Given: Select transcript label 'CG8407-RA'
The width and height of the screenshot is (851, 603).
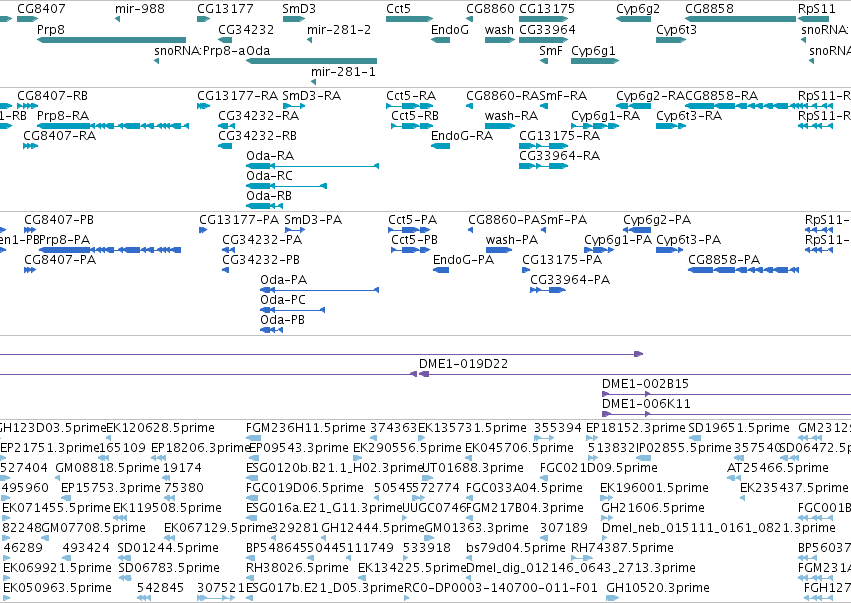Looking at the screenshot, I should tap(60, 136).
